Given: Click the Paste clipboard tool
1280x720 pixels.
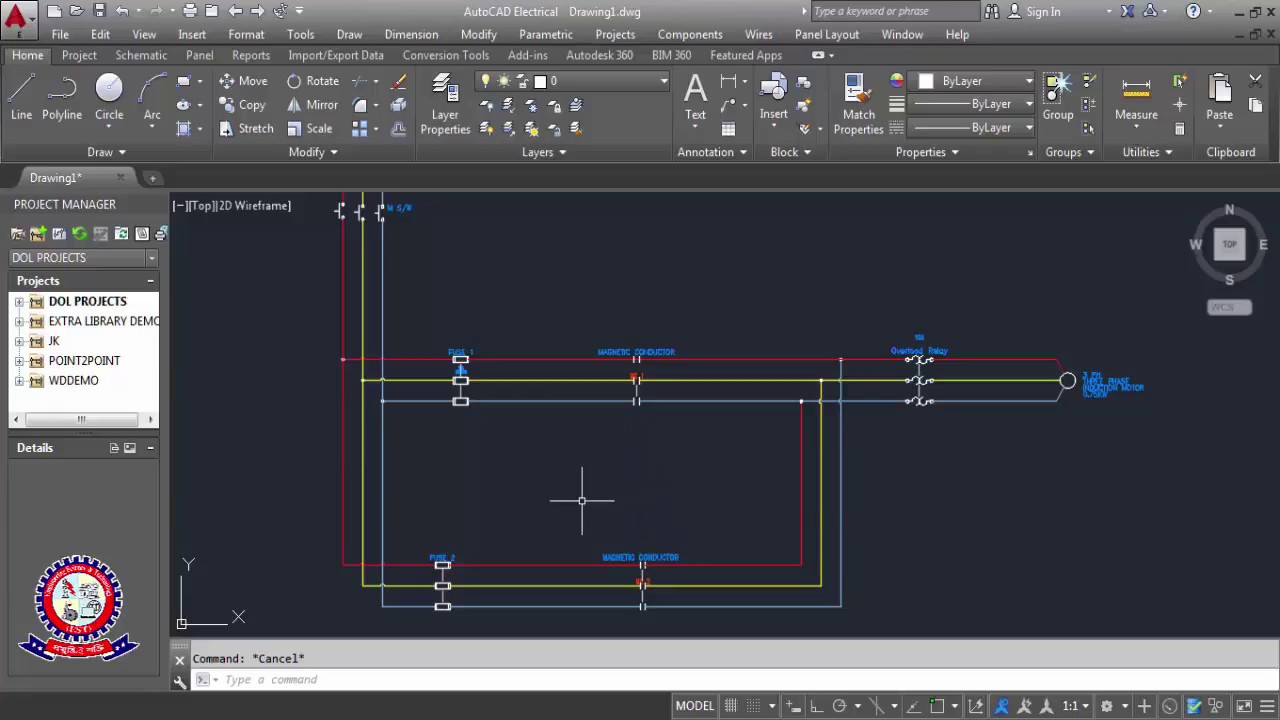Looking at the screenshot, I should click(x=1219, y=98).
